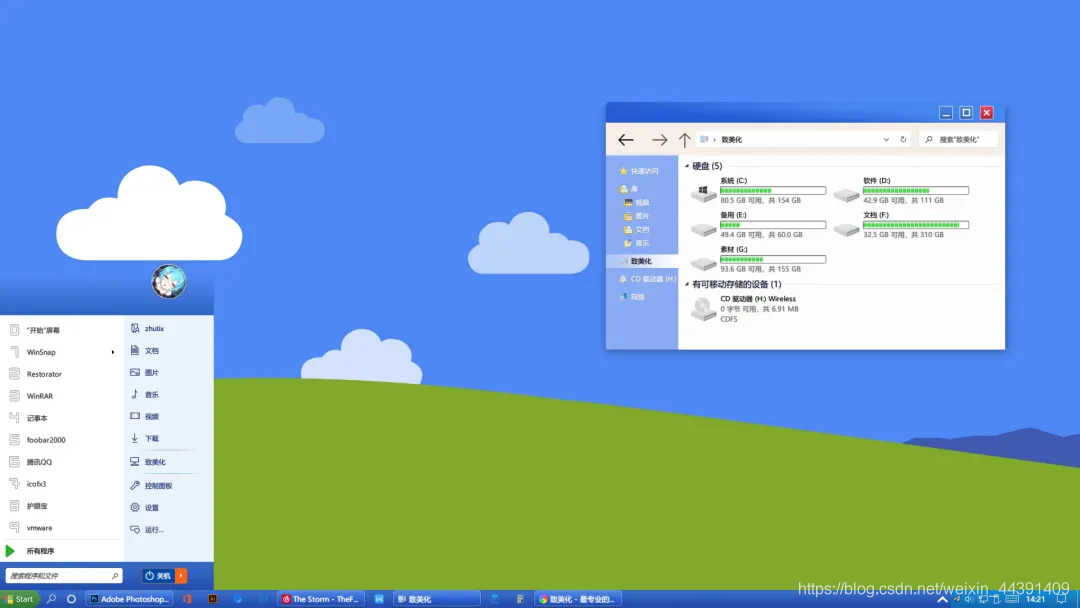The image size is (1080, 608).
Task: Select 致美化 in the explorer sidebar
Action: (x=643, y=261)
